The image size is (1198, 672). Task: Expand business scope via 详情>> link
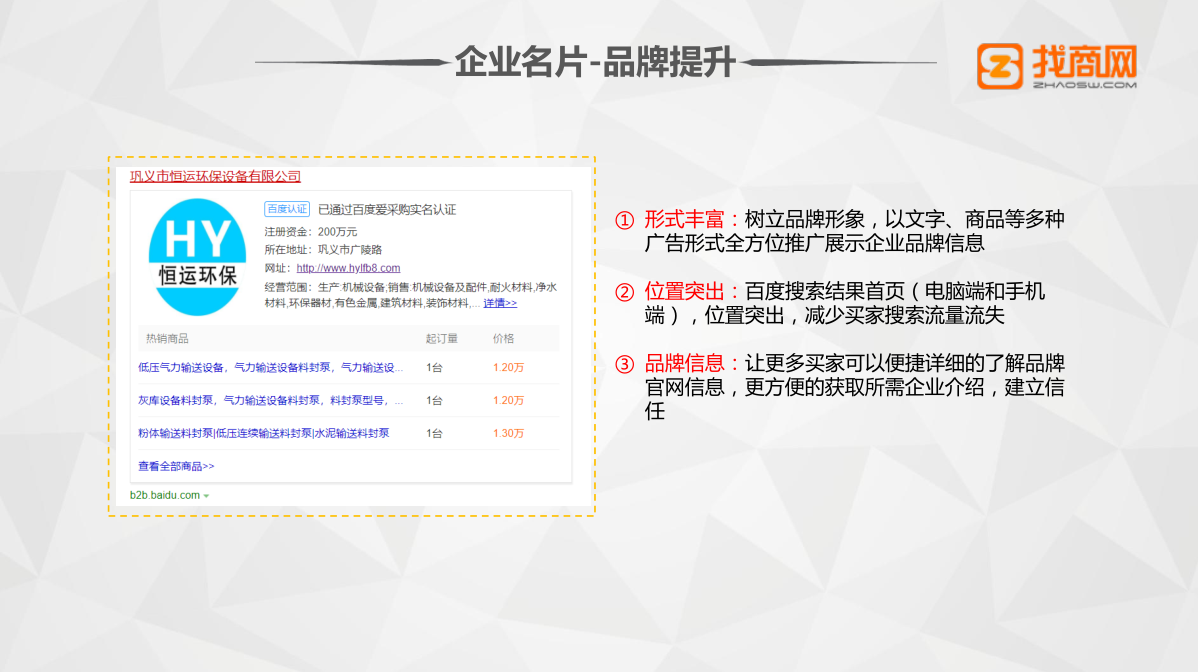point(500,303)
